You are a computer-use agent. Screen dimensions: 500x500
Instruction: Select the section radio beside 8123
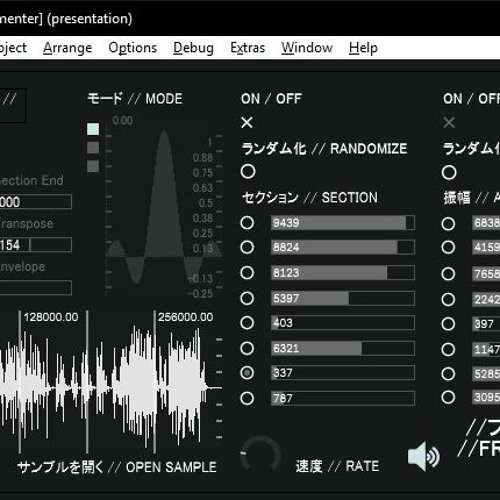pos(247,273)
